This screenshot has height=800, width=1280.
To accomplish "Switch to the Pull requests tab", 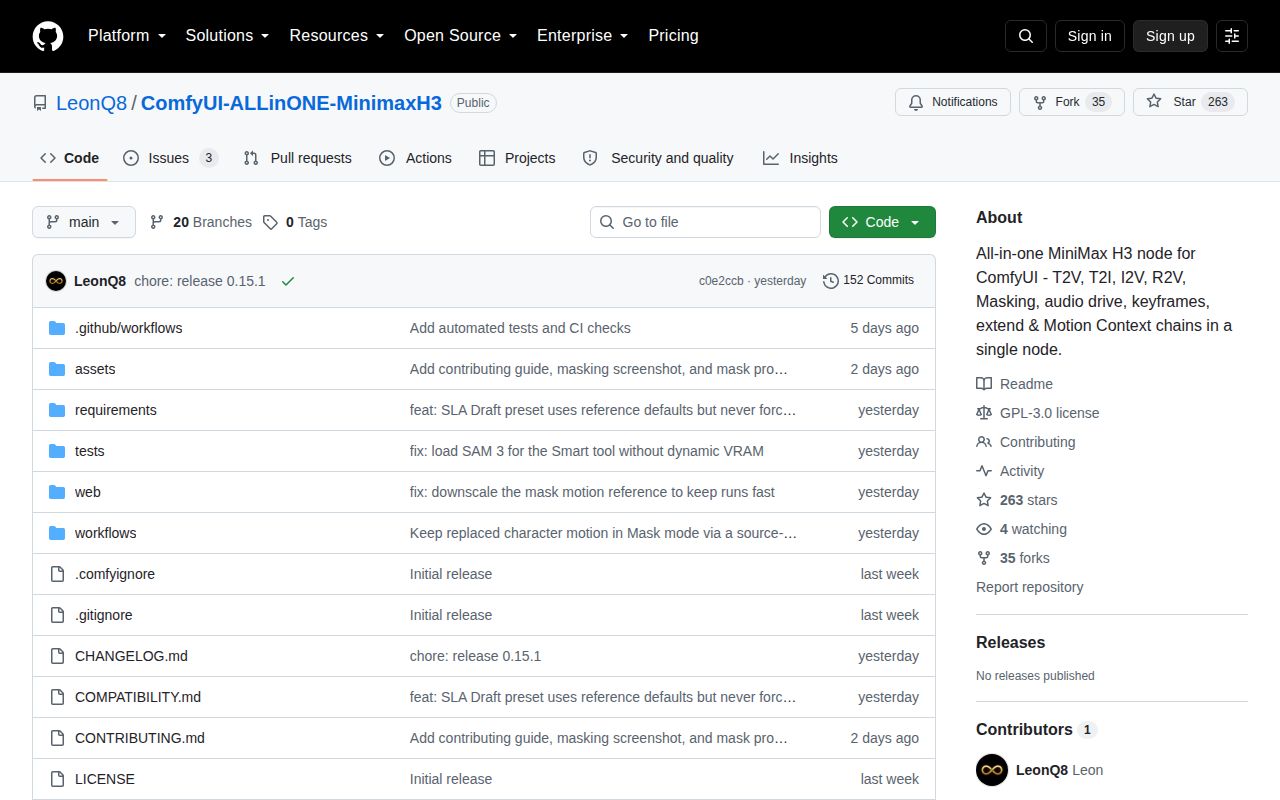I will (x=297, y=158).
